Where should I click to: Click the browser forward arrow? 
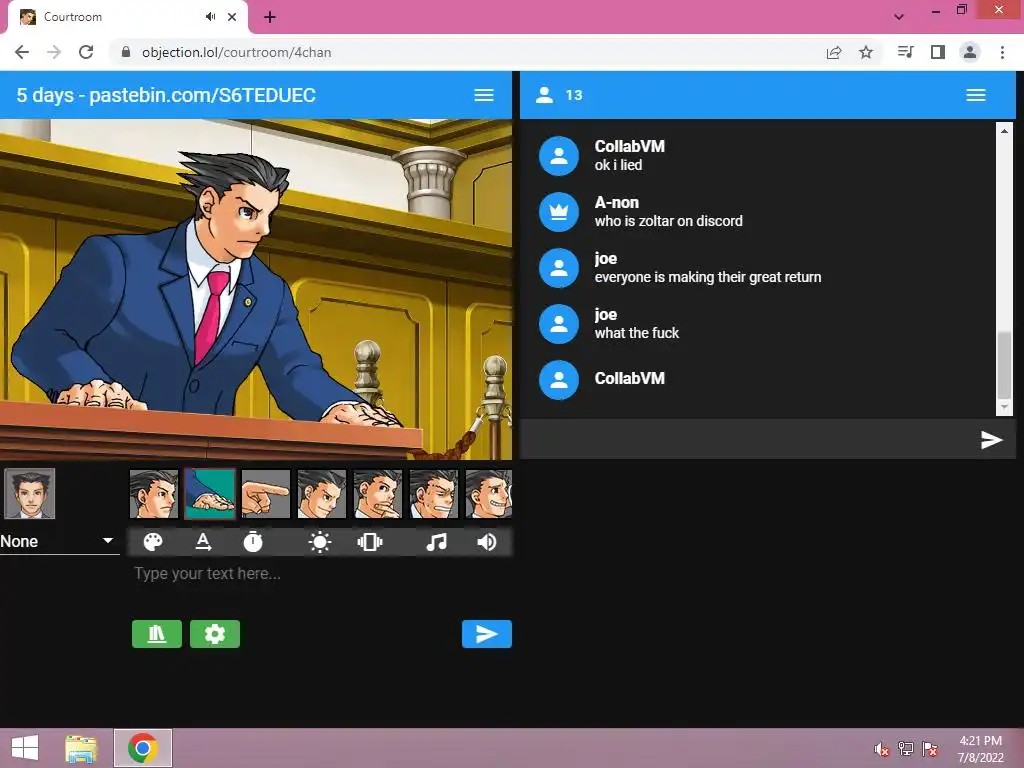(x=54, y=52)
